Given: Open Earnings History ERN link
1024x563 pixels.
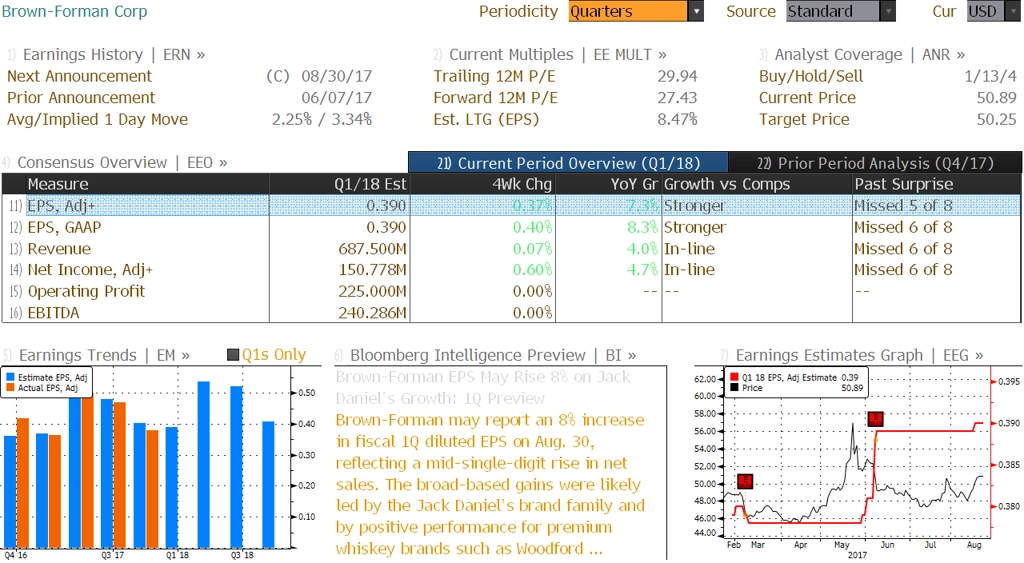Looking at the screenshot, I should click(x=114, y=54).
